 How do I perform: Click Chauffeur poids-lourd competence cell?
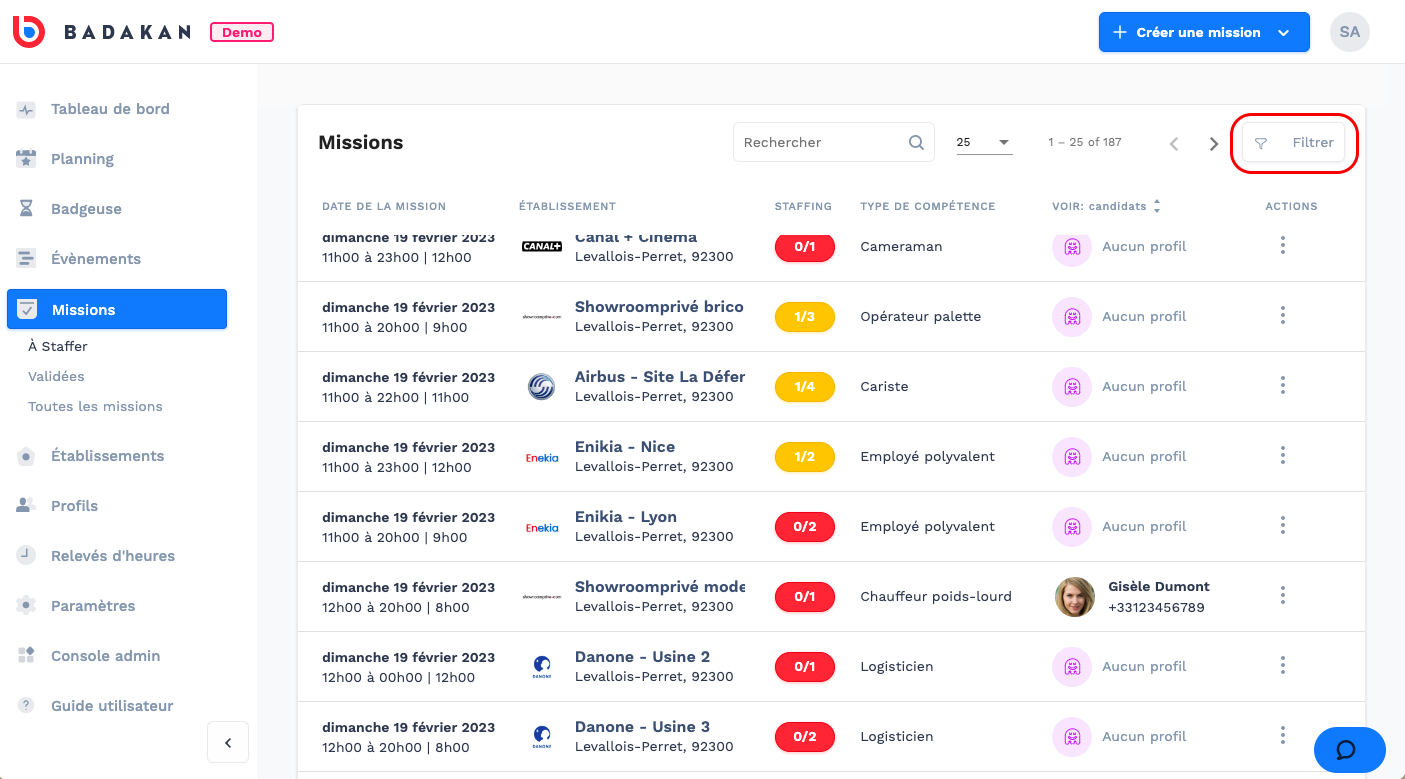pos(936,597)
